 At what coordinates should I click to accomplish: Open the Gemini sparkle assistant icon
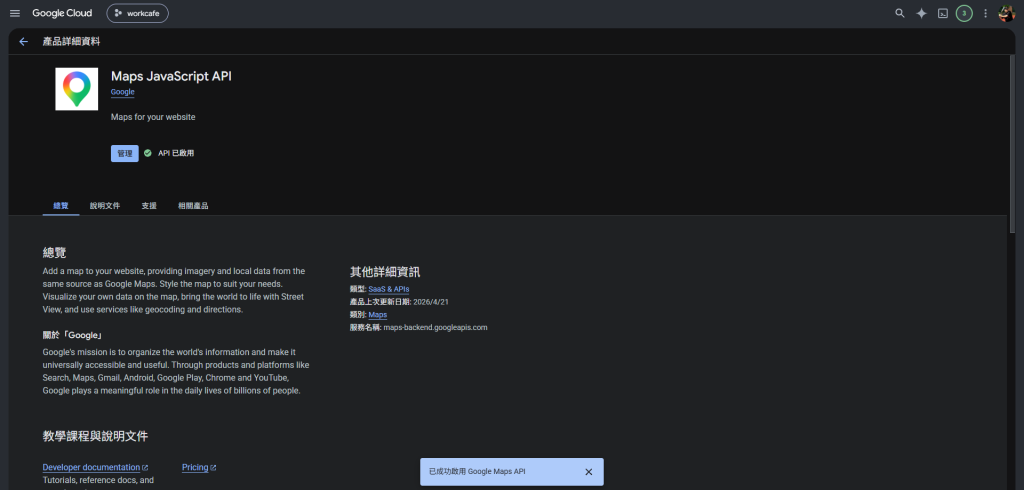(x=921, y=13)
